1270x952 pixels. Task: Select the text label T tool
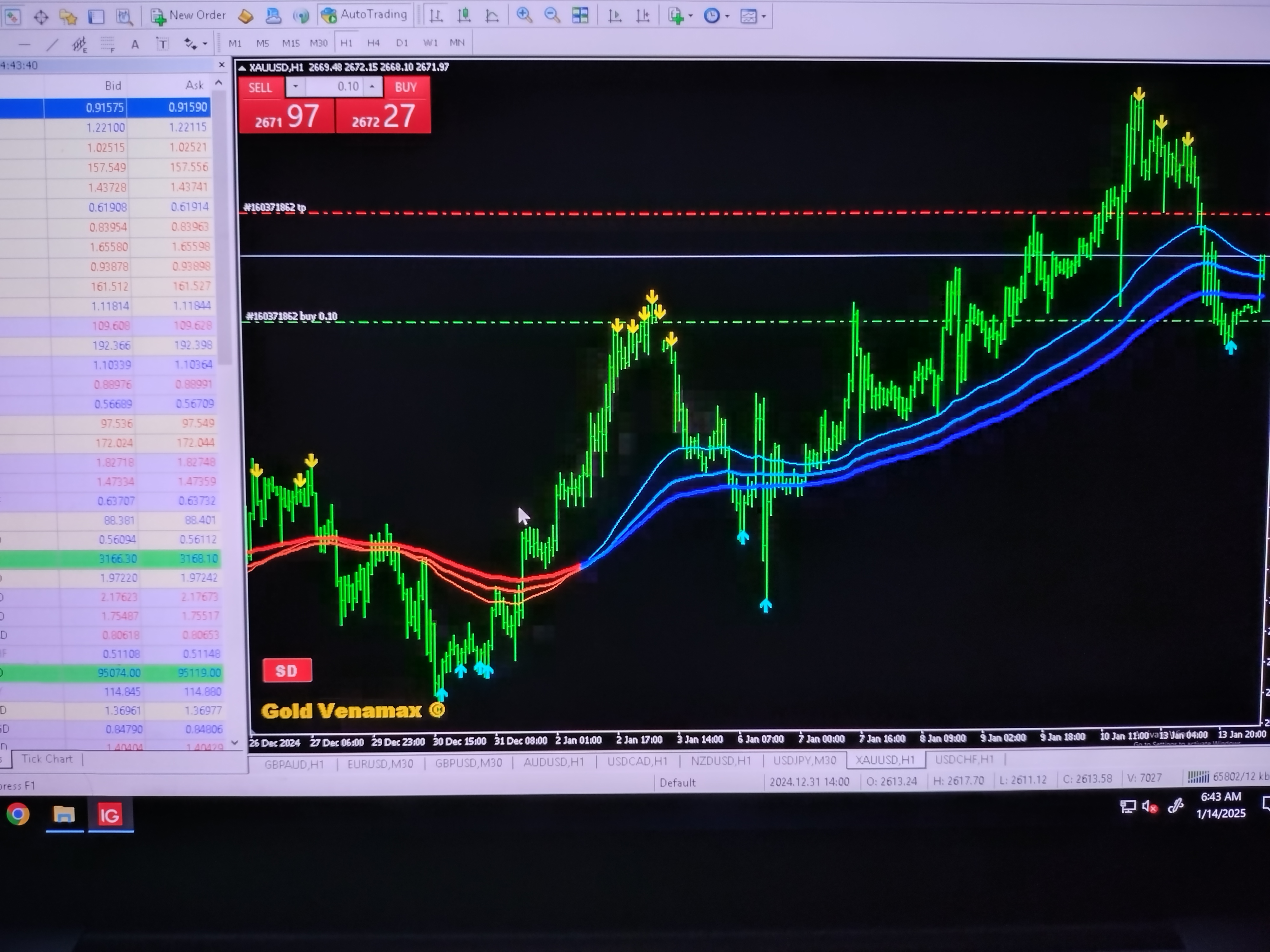pos(163,44)
